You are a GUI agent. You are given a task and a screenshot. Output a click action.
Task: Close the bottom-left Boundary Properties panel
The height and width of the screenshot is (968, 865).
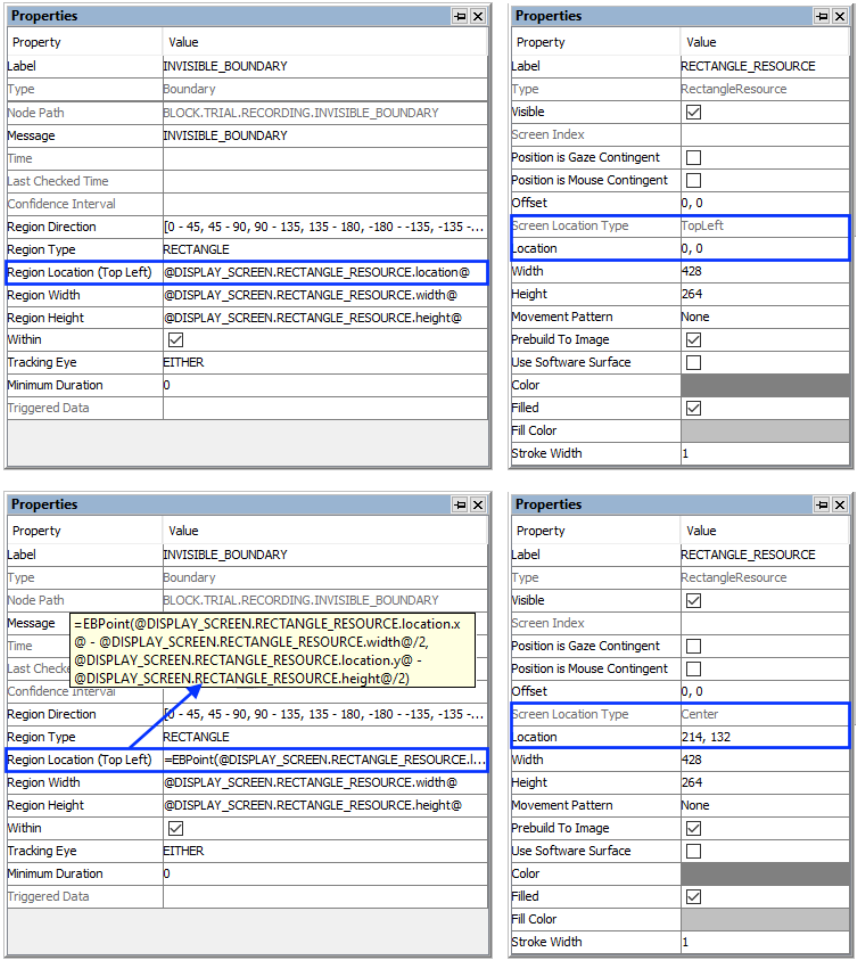pyautogui.click(x=478, y=504)
